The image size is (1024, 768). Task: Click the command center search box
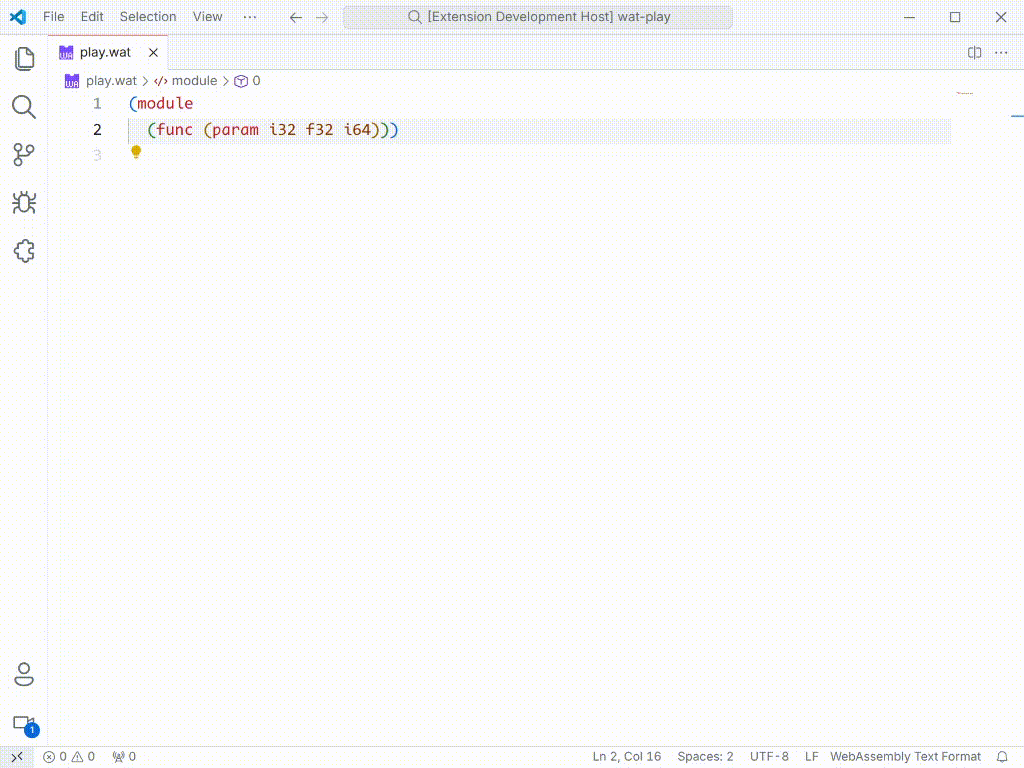(x=538, y=17)
